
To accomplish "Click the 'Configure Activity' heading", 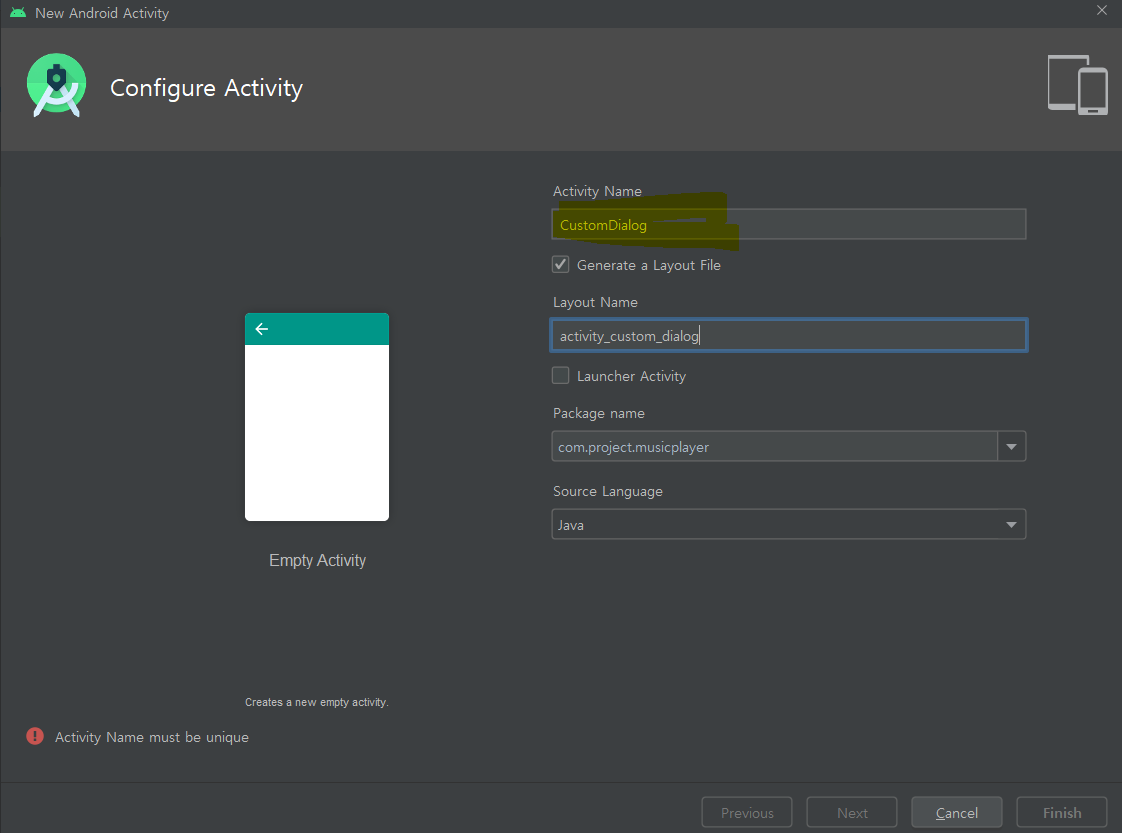I will [x=206, y=88].
